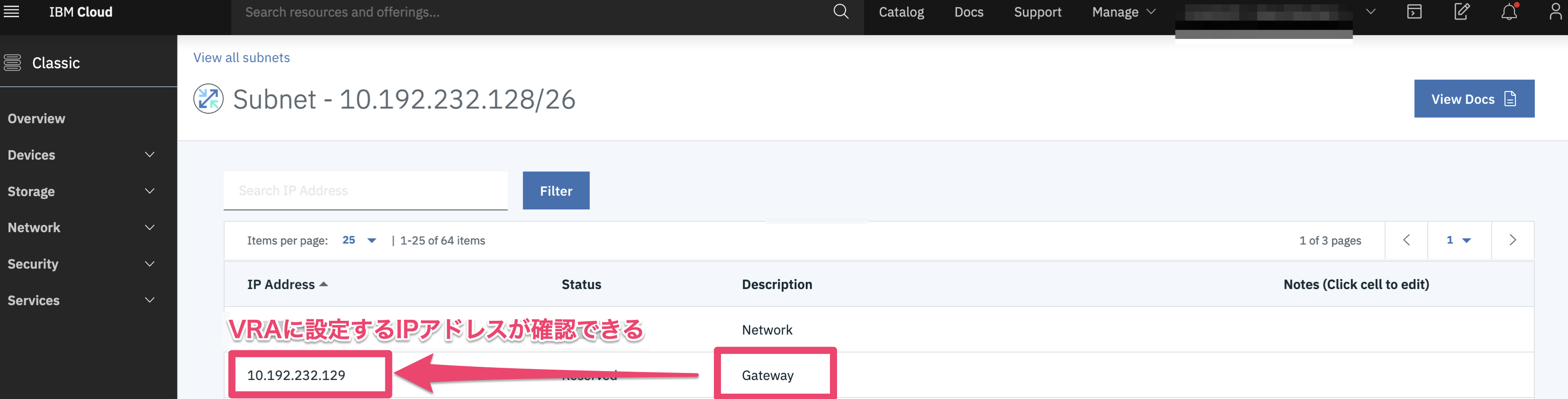Click the Network description cell
This screenshot has width=1568, height=399.
(x=767, y=330)
